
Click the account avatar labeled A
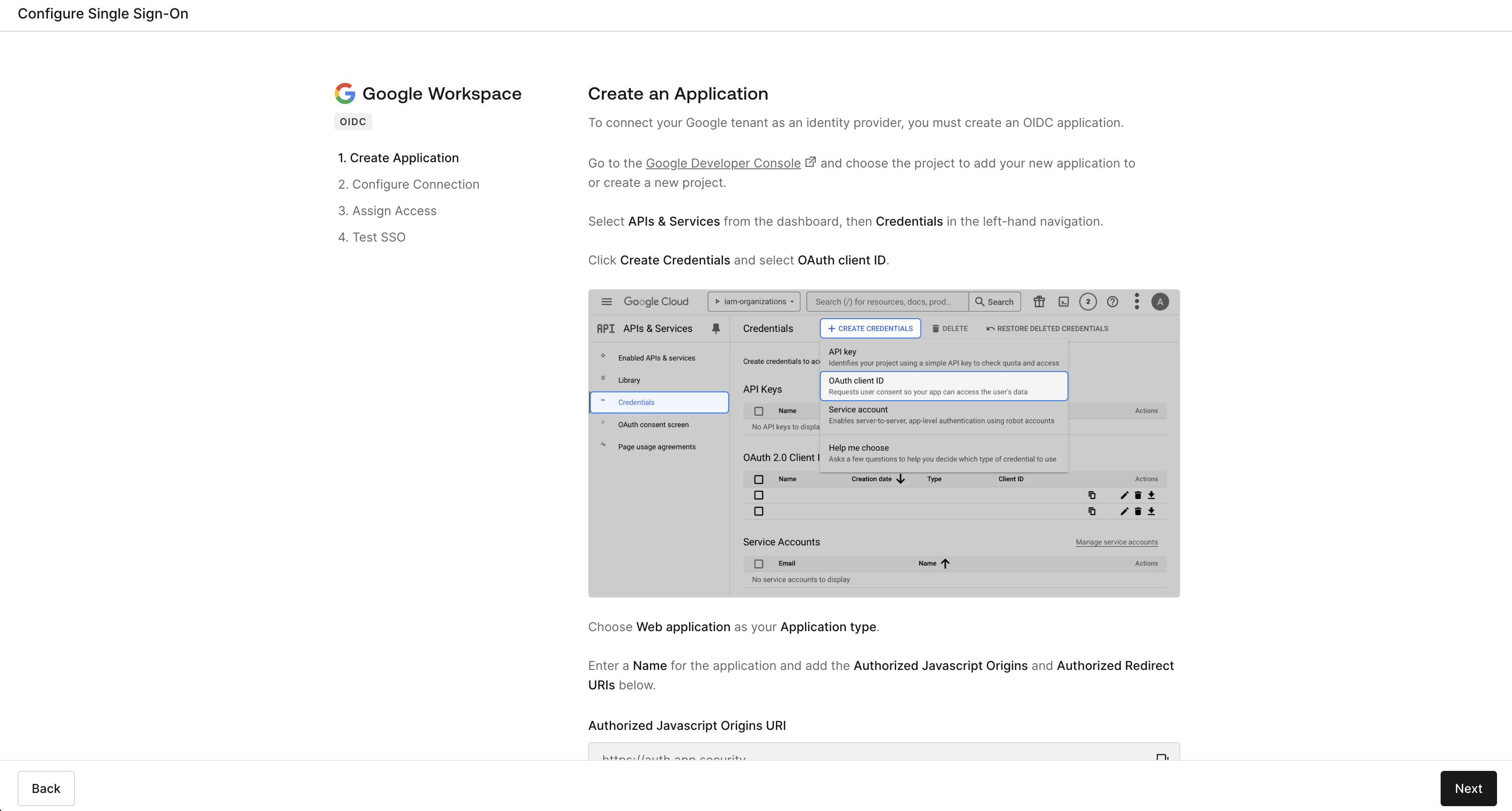point(1160,302)
